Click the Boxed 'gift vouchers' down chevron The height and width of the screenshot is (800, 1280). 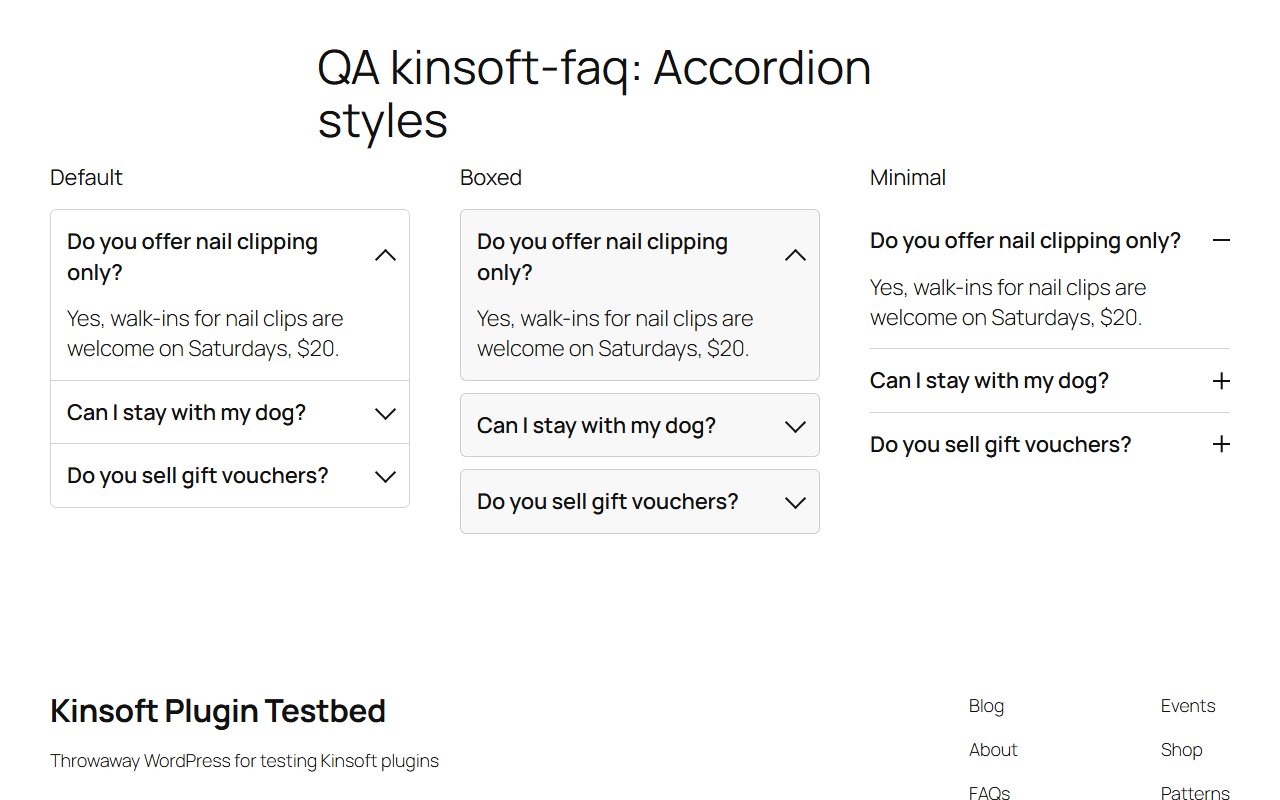(795, 502)
